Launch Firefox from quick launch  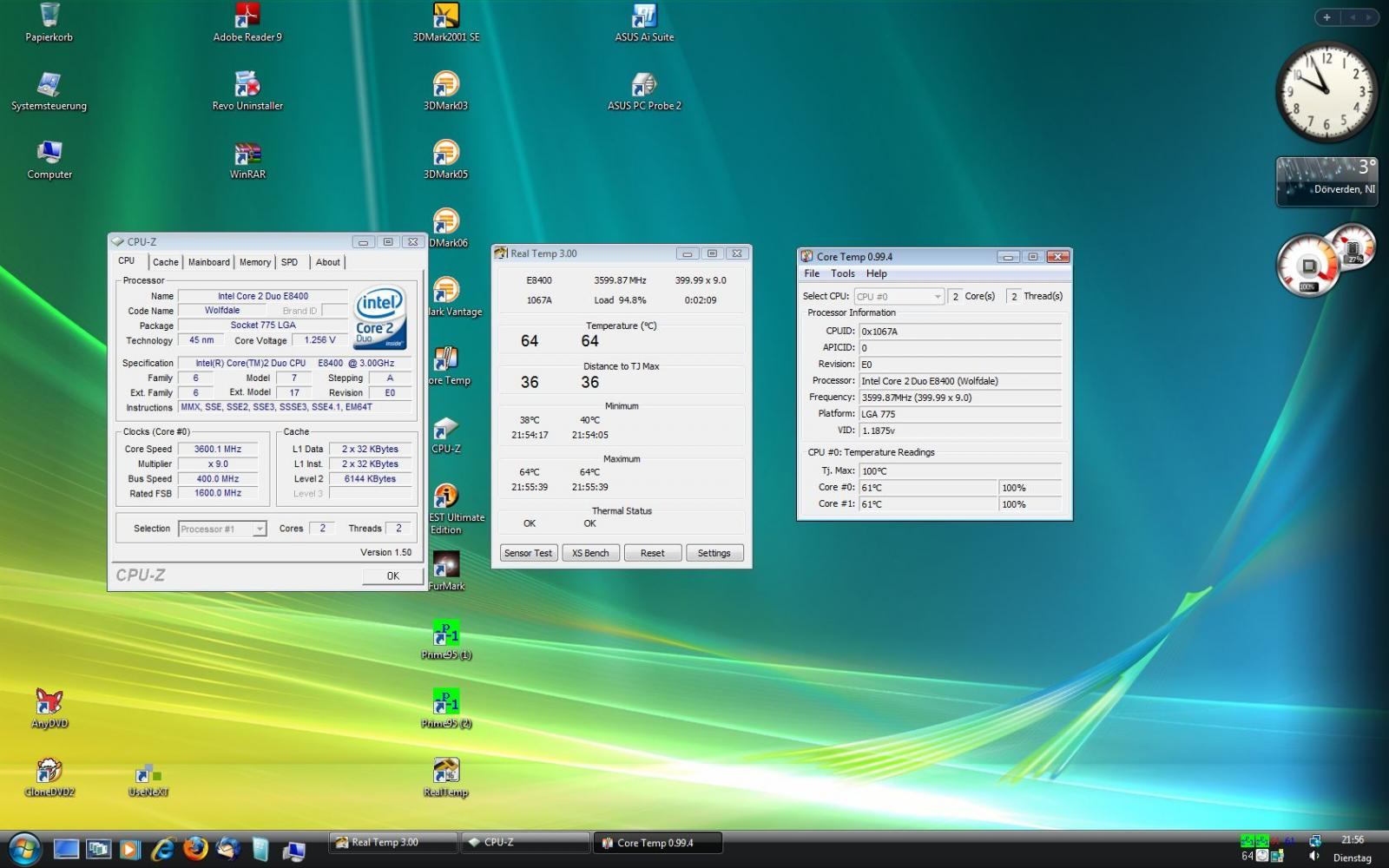(x=195, y=848)
